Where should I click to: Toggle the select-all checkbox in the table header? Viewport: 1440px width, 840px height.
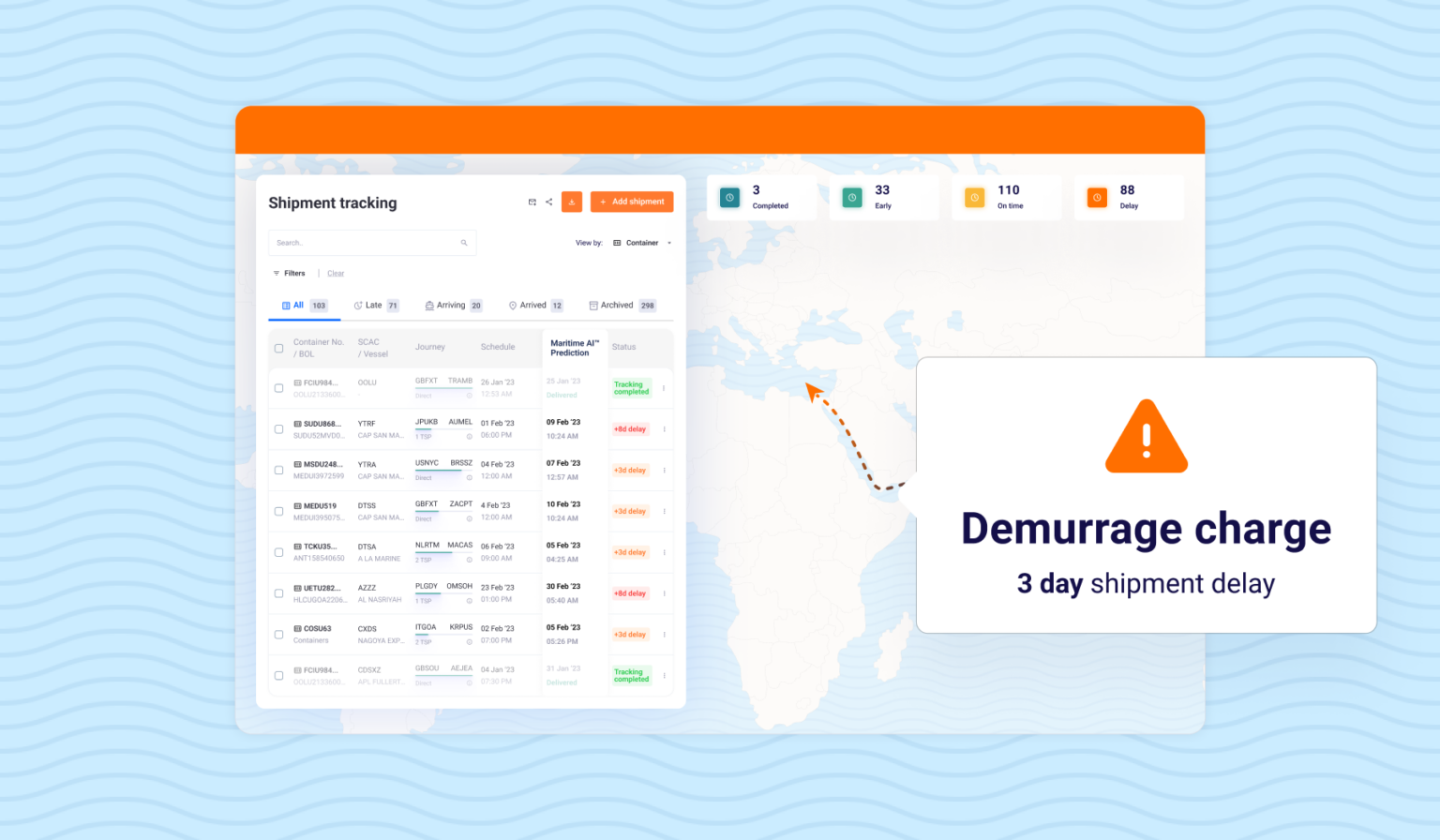coord(278,348)
